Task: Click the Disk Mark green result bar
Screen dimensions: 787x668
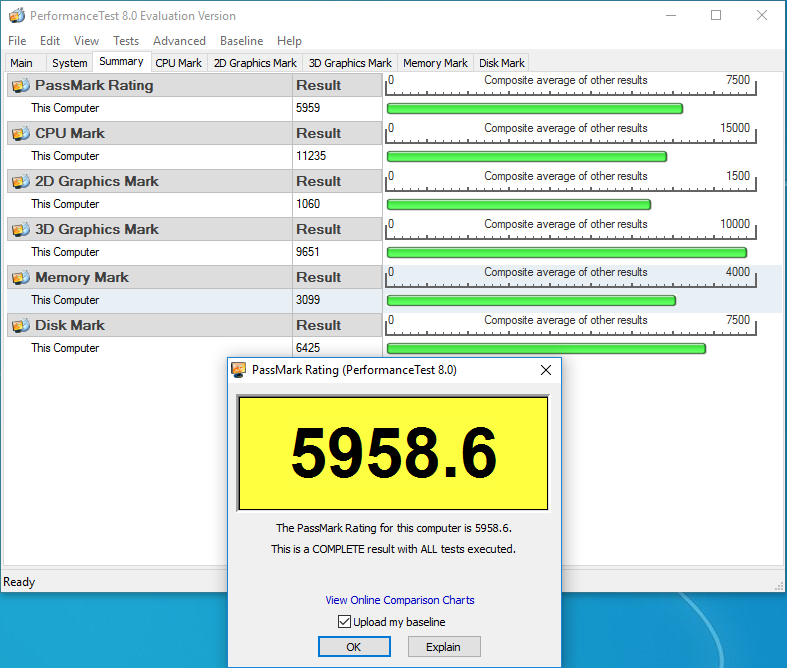Action: [x=546, y=348]
